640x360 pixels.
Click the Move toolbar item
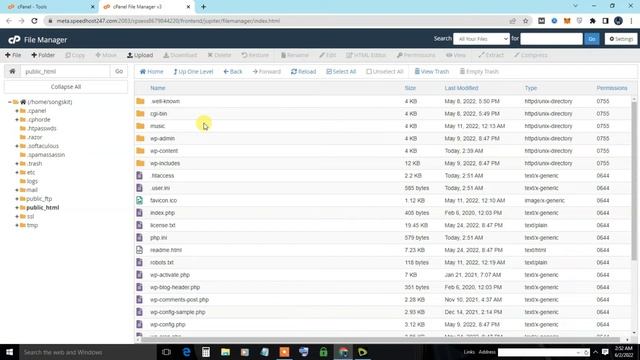pyautogui.click(x=106, y=55)
